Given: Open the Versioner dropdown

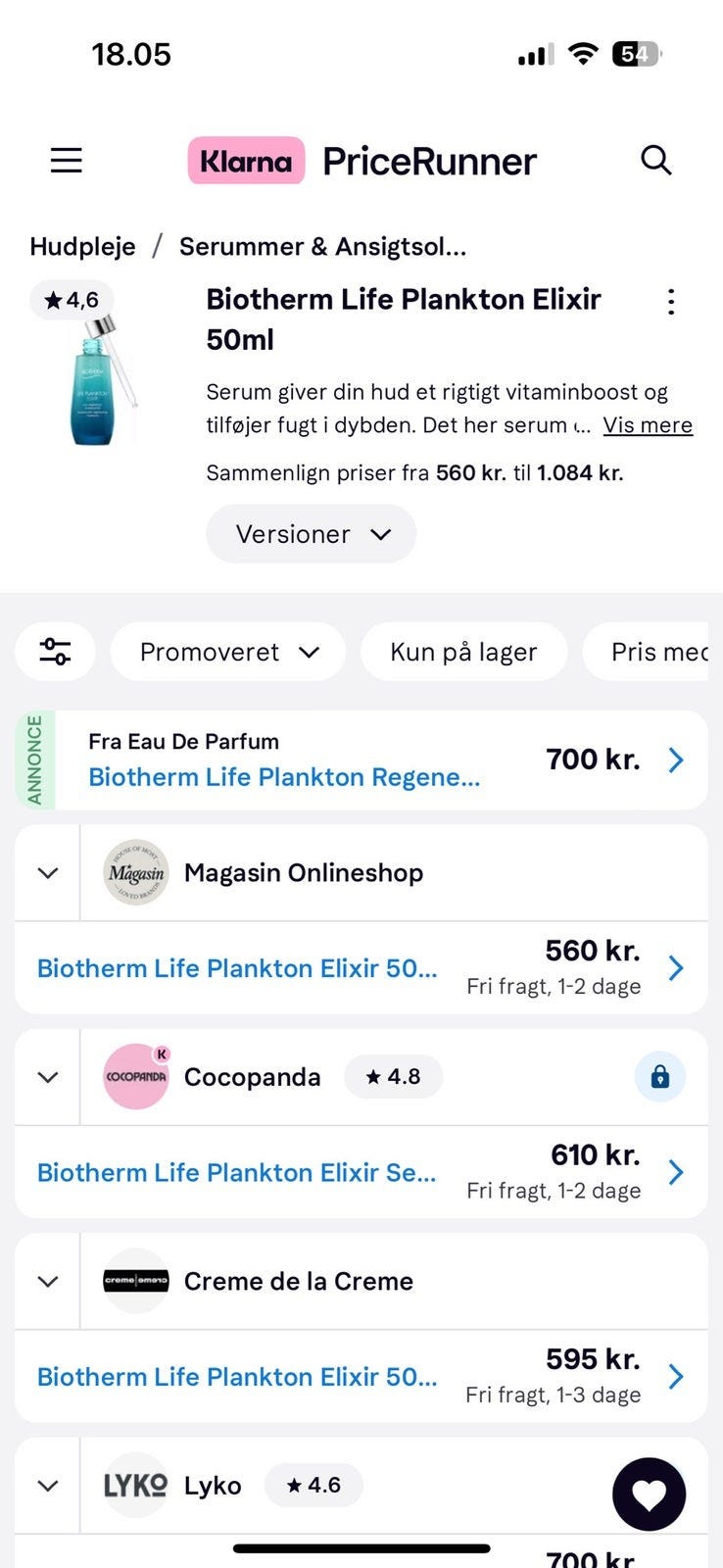Looking at the screenshot, I should click(x=312, y=534).
